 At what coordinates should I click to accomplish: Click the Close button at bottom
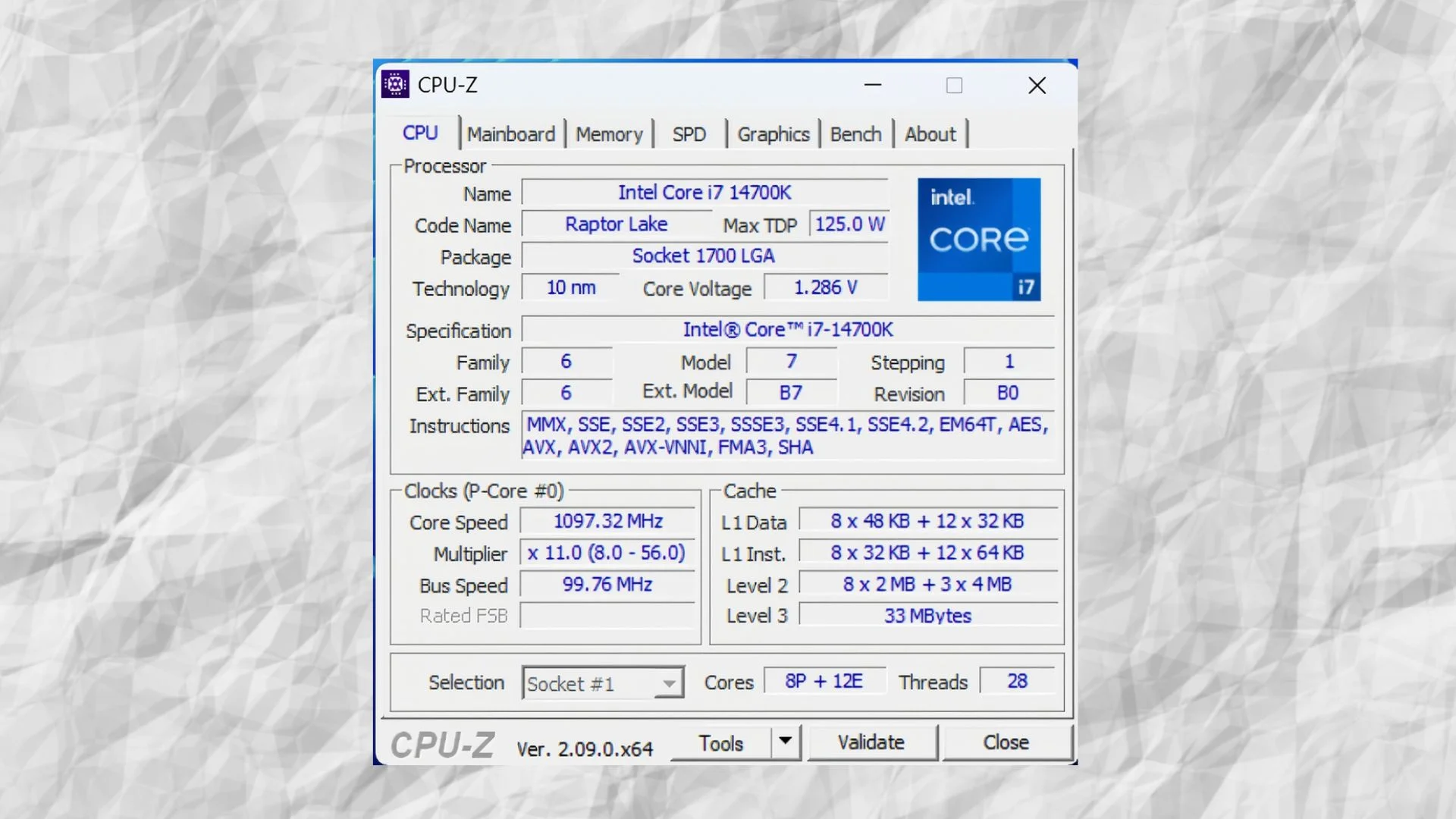(x=1006, y=742)
